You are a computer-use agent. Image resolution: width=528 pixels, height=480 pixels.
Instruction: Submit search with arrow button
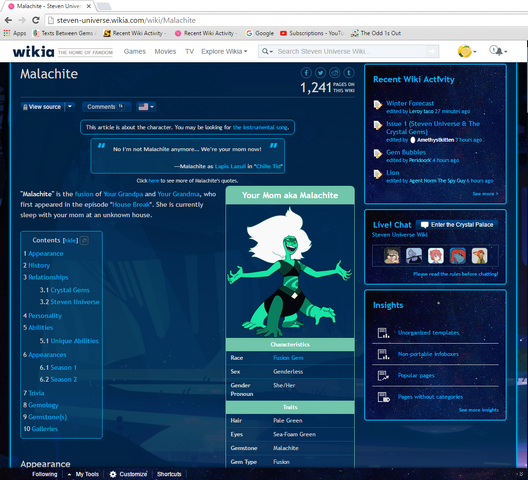tap(431, 51)
